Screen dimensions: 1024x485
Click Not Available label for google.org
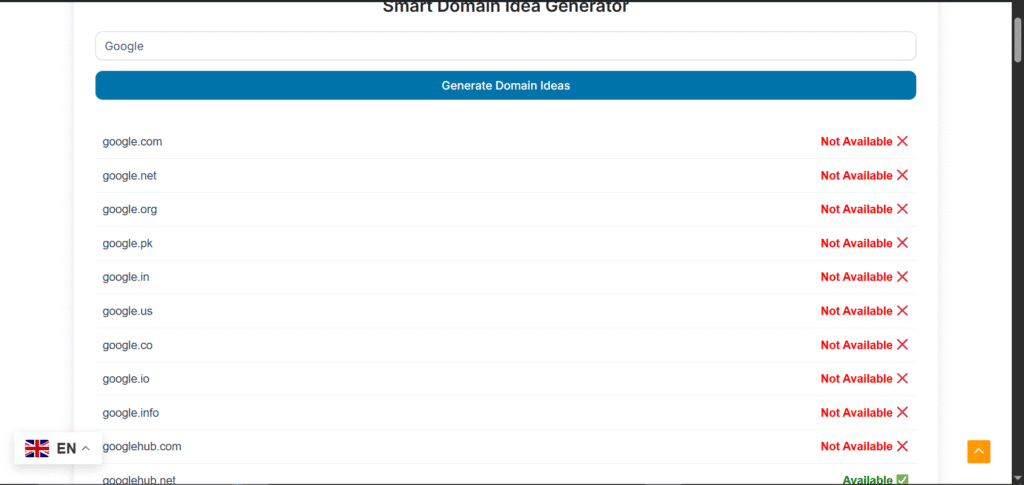pos(856,210)
